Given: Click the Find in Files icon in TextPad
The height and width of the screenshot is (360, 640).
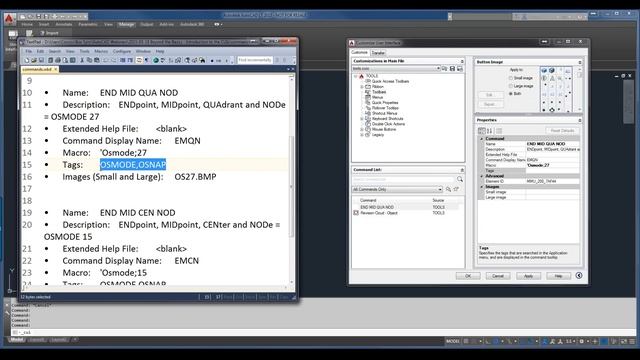Looking at the screenshot, I should tap(202, 60).
